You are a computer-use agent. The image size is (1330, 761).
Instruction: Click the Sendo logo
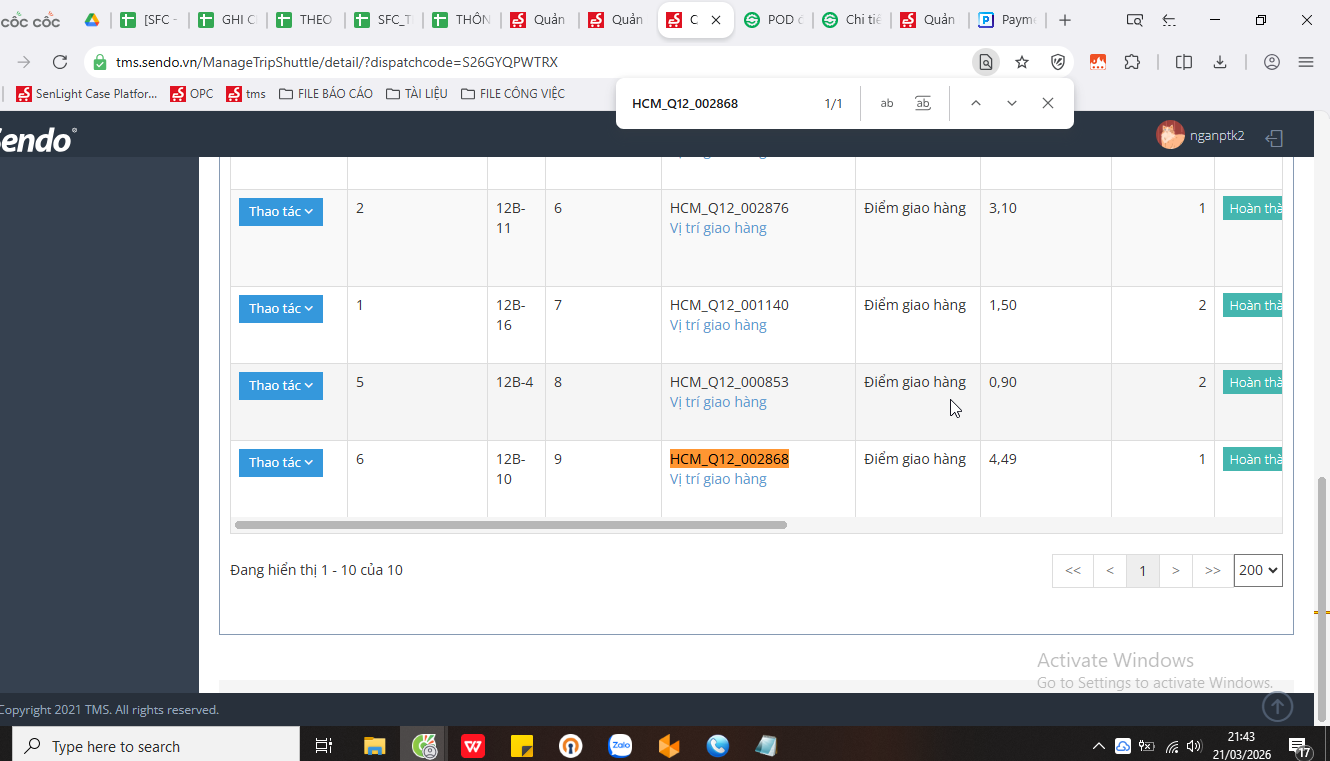tap(37, 140)
